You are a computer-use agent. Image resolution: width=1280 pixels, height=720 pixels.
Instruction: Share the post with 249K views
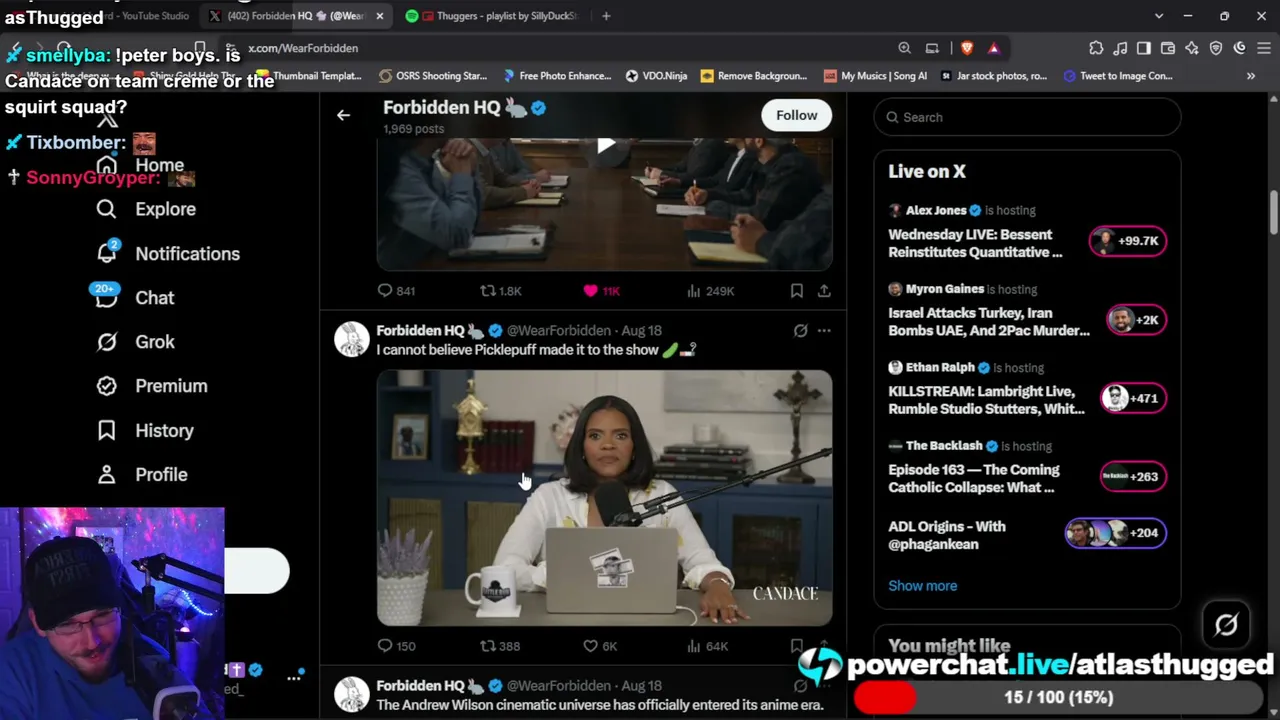click(824, 291)
